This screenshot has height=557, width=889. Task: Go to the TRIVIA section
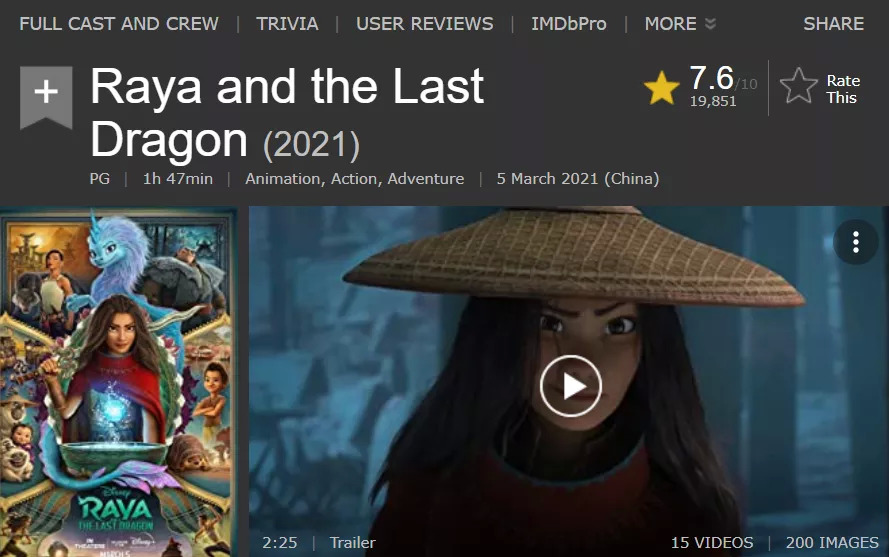(x=287, y=24)
